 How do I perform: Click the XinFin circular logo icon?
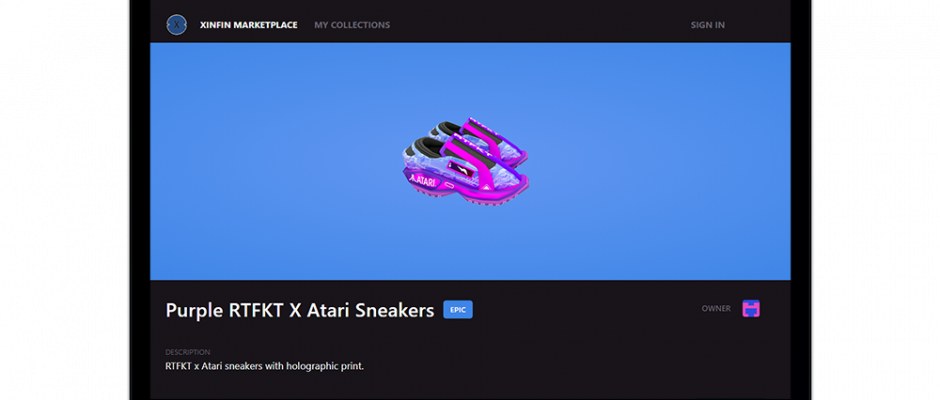point(176,25)
